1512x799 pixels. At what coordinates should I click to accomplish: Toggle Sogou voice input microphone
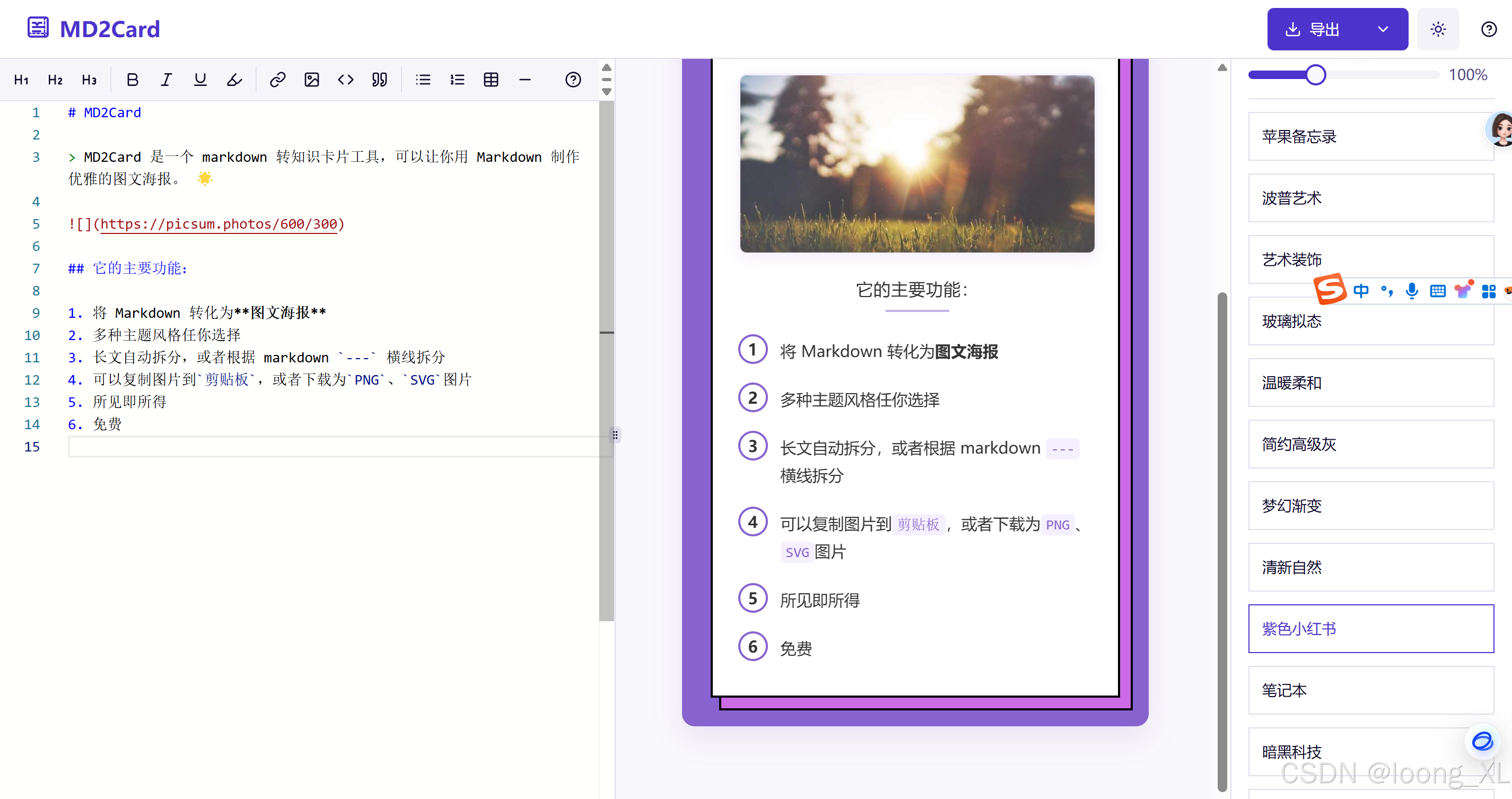point(1412,291)
